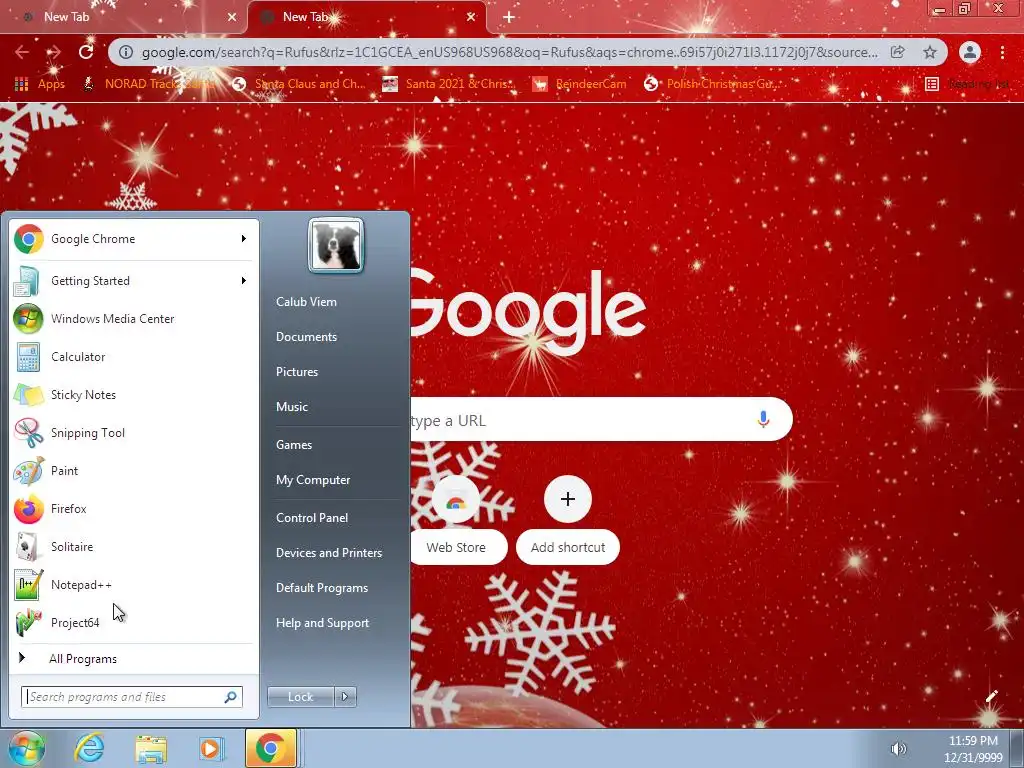This screenshot has height=768, width=1024.
Task: Open Documents from Start menu
Action: click(x=306, y=337)
